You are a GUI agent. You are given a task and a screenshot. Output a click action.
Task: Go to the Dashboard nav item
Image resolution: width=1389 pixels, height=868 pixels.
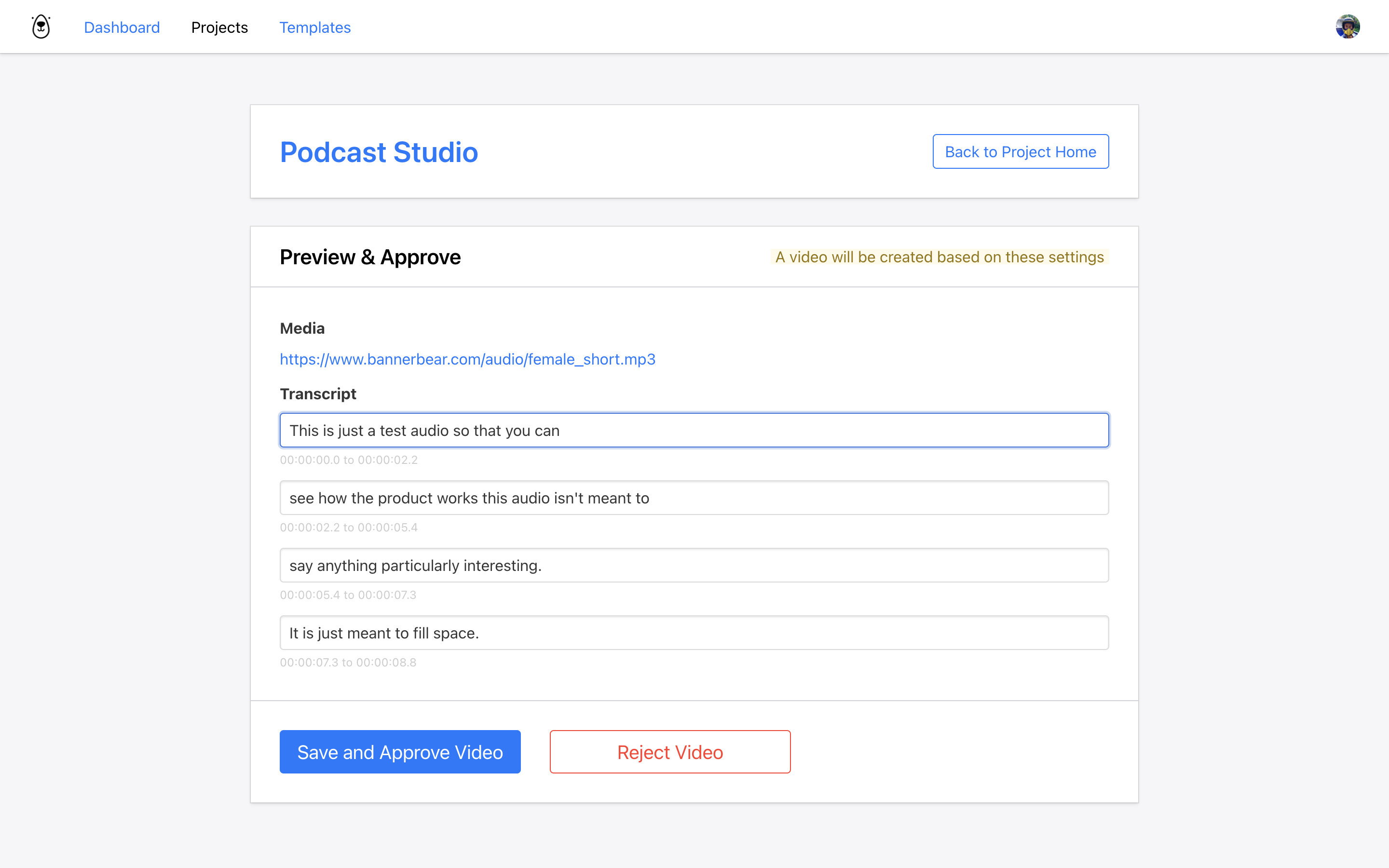click(x=122, y=27)
